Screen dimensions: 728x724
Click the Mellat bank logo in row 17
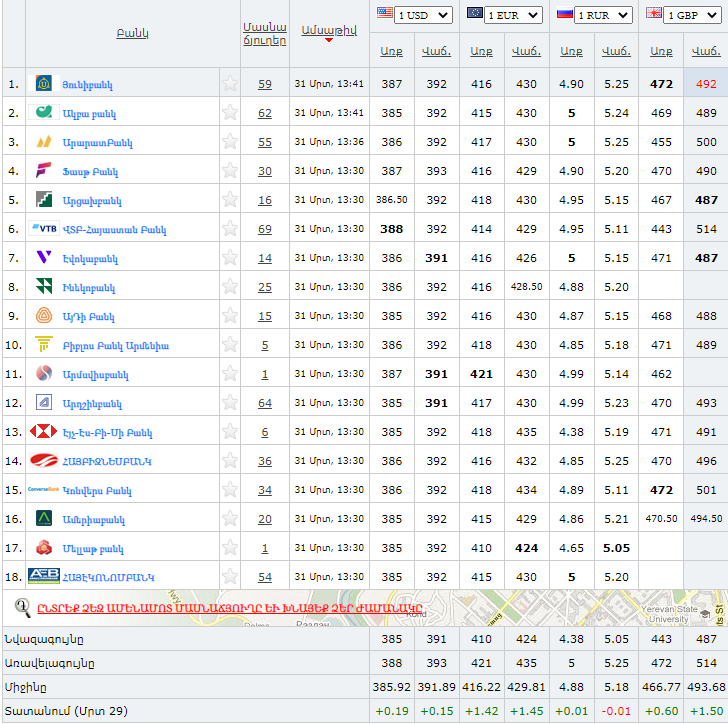[x=44, y=548]
